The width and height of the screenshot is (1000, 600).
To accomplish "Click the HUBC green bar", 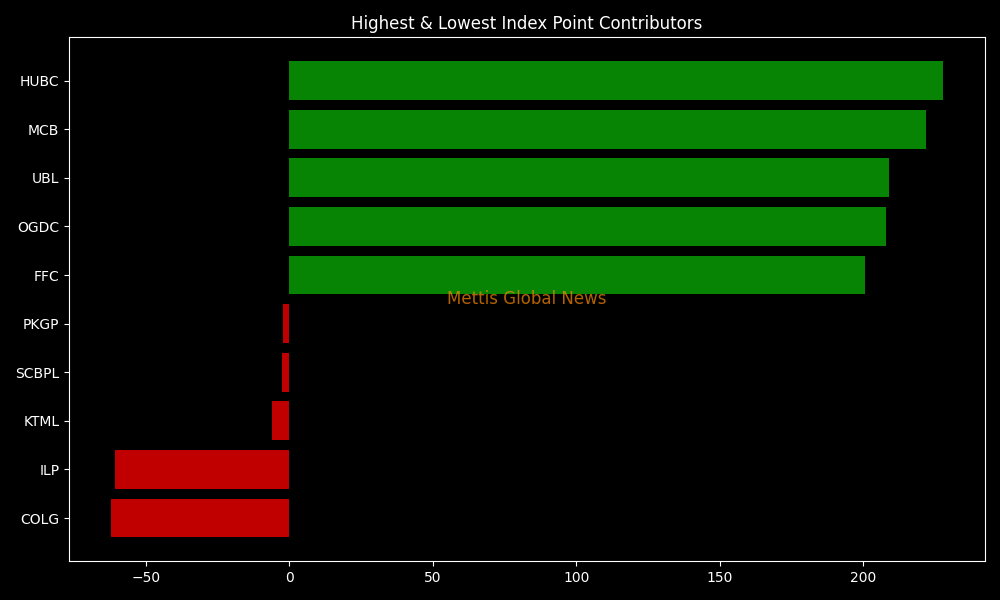I will [x=616, y=81].
